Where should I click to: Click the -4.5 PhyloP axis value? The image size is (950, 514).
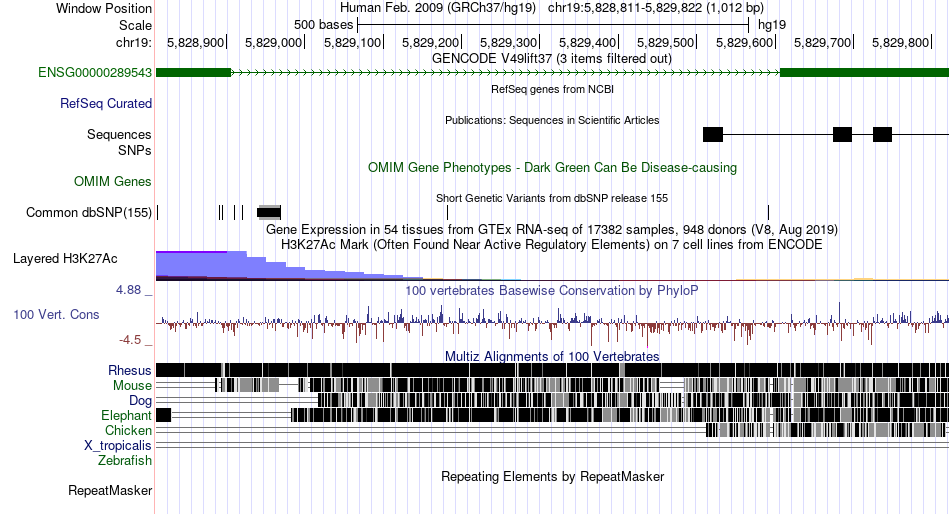[x=130, y=340]
